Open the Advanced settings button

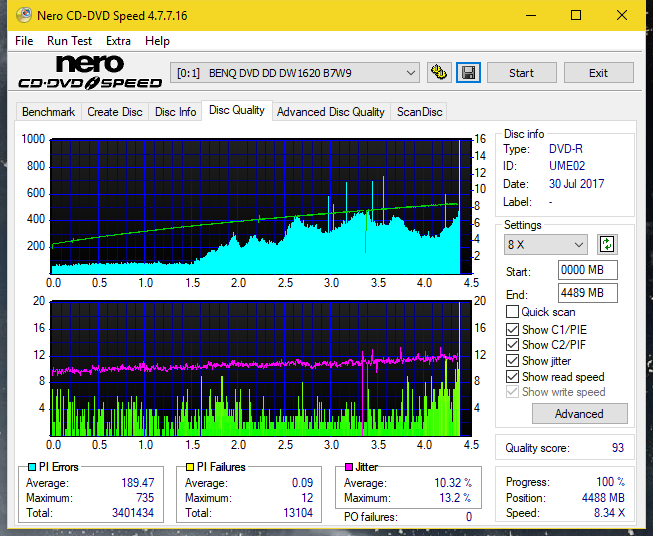point(579,414)
